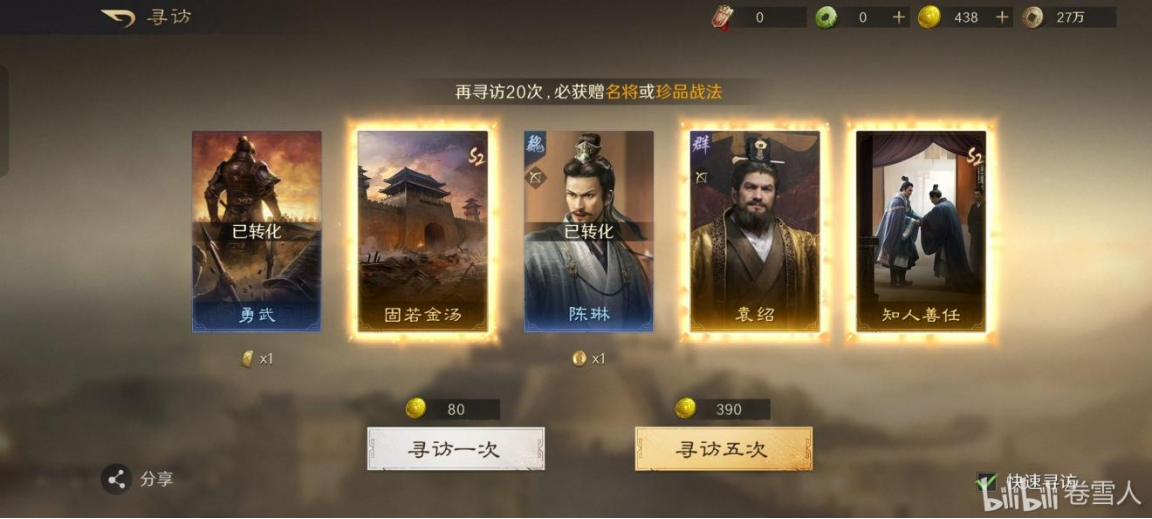This screenshot has width=1152, height=519.
Task: Add gold coins via the plus next to 438
Action: [1002, 17]
